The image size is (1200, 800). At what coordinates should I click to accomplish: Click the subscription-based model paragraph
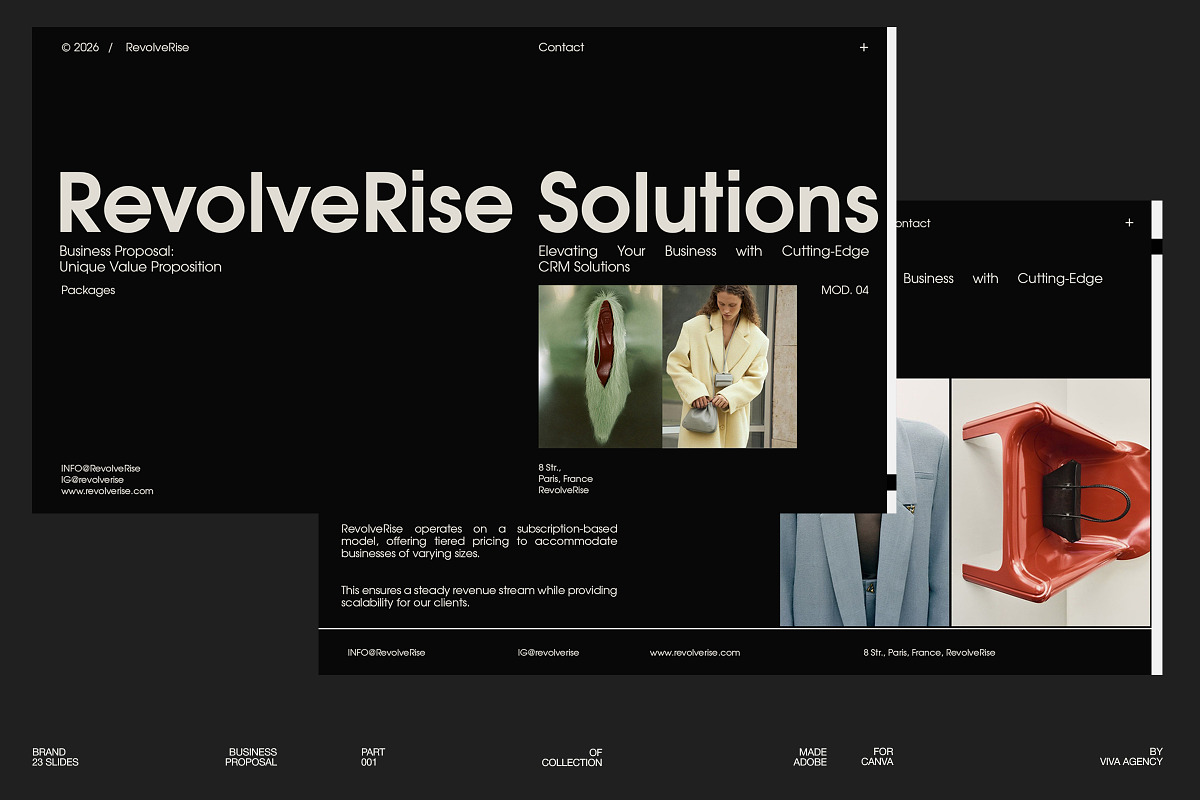point(479,541)
